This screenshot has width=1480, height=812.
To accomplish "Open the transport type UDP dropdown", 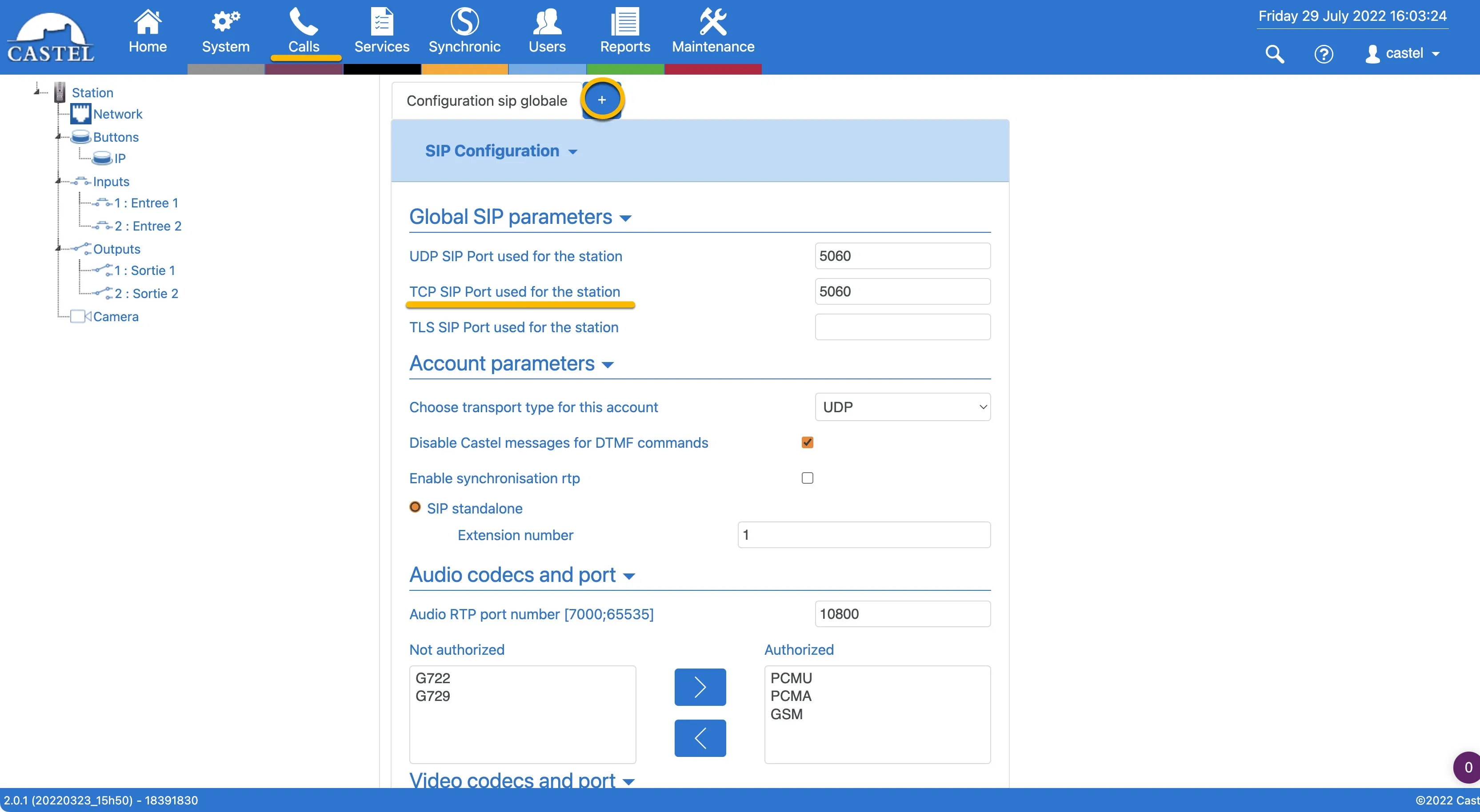I will [902, 406].
